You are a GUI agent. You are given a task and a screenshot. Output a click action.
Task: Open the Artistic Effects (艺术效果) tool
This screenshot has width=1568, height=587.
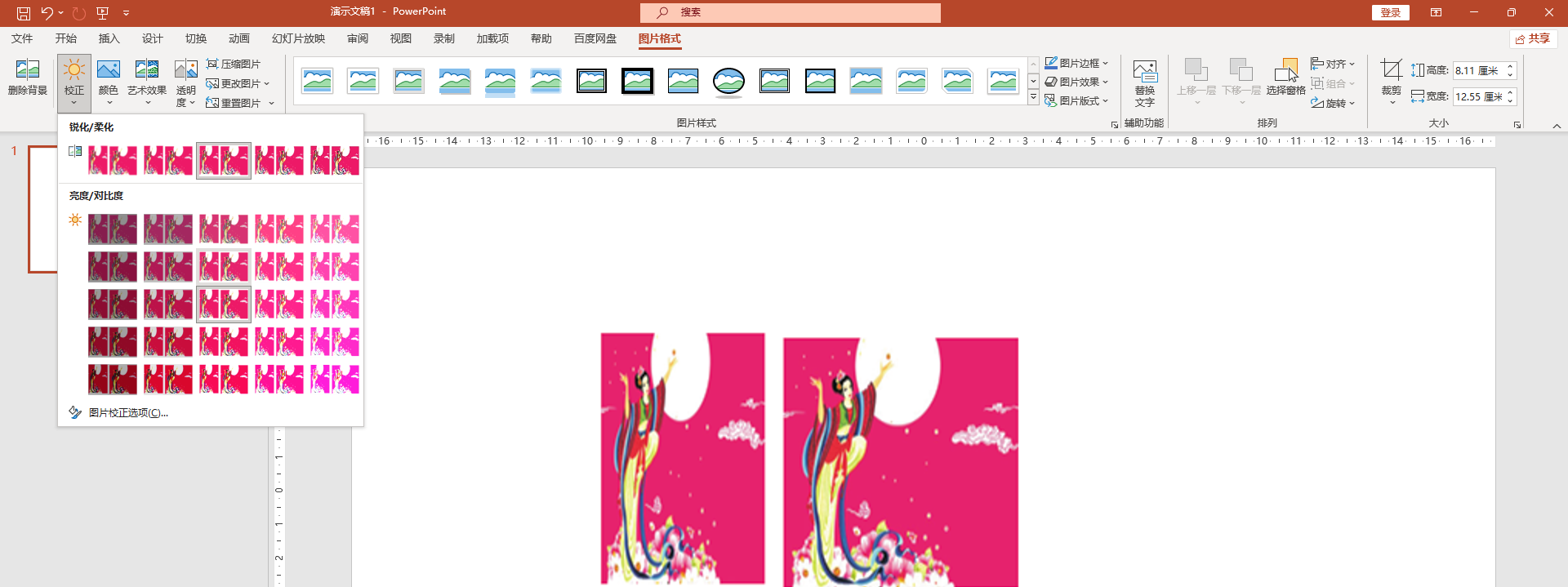tap(147, 80)
